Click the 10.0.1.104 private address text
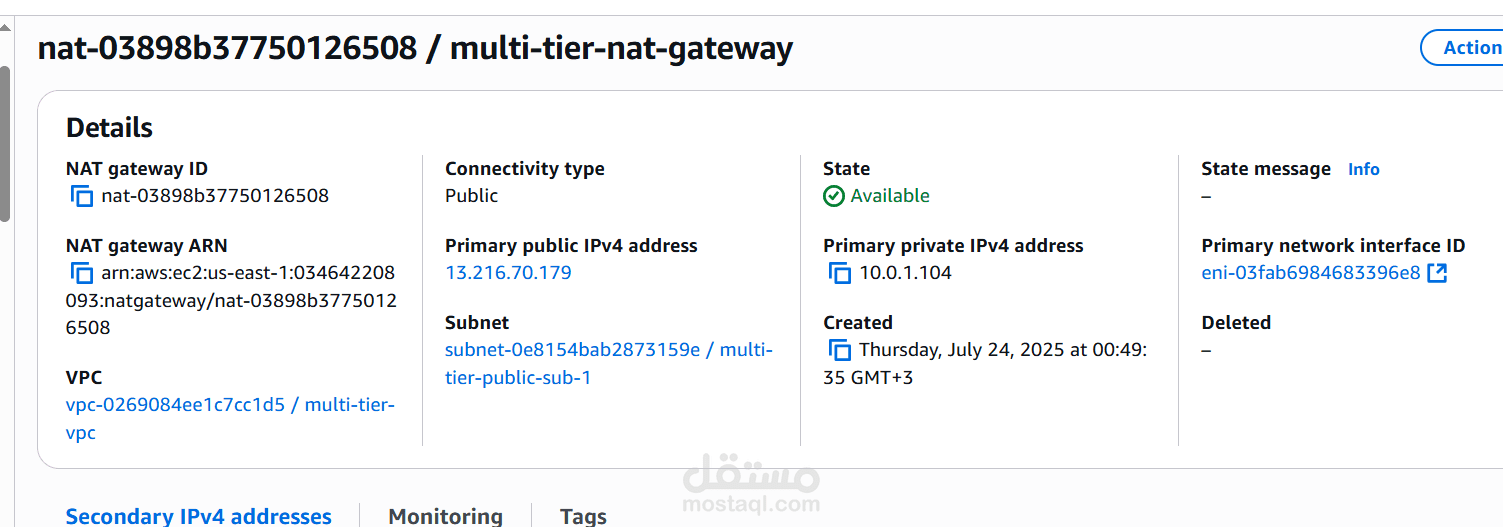The height and width of the screenshot is (527, 1503). 906,273
